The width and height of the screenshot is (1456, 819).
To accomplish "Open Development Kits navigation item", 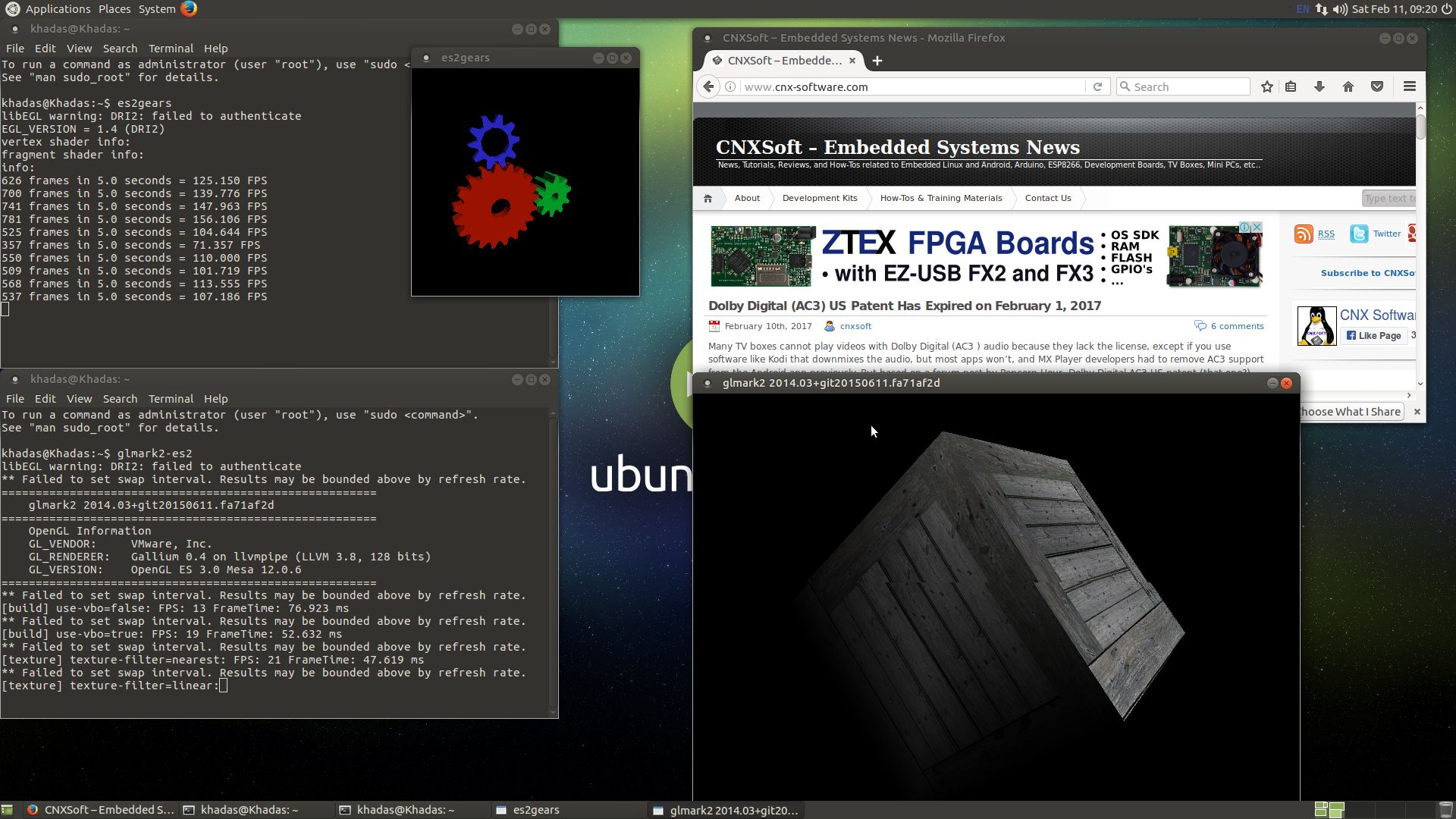I will [x=820, y=198].
